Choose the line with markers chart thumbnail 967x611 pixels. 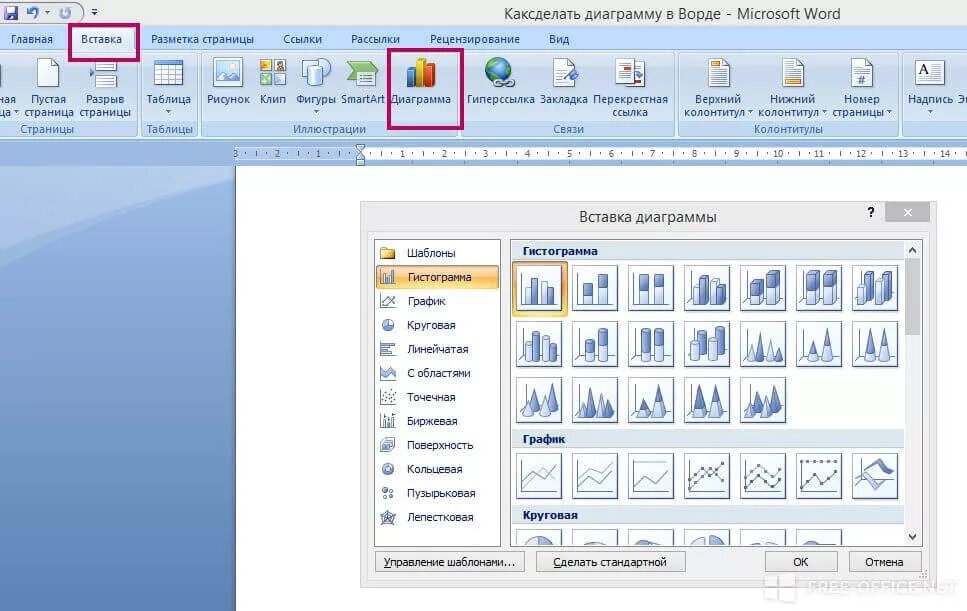(x=707, y=475)
